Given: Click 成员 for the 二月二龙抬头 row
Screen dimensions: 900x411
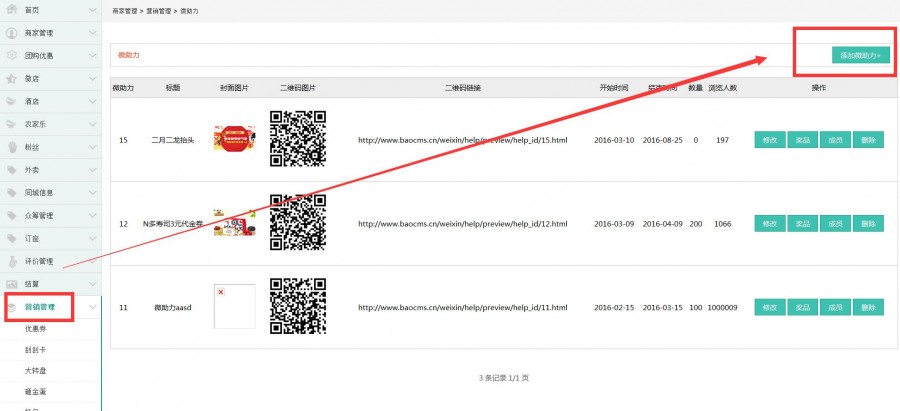Looking at the screenshot, I should [835, 139].
